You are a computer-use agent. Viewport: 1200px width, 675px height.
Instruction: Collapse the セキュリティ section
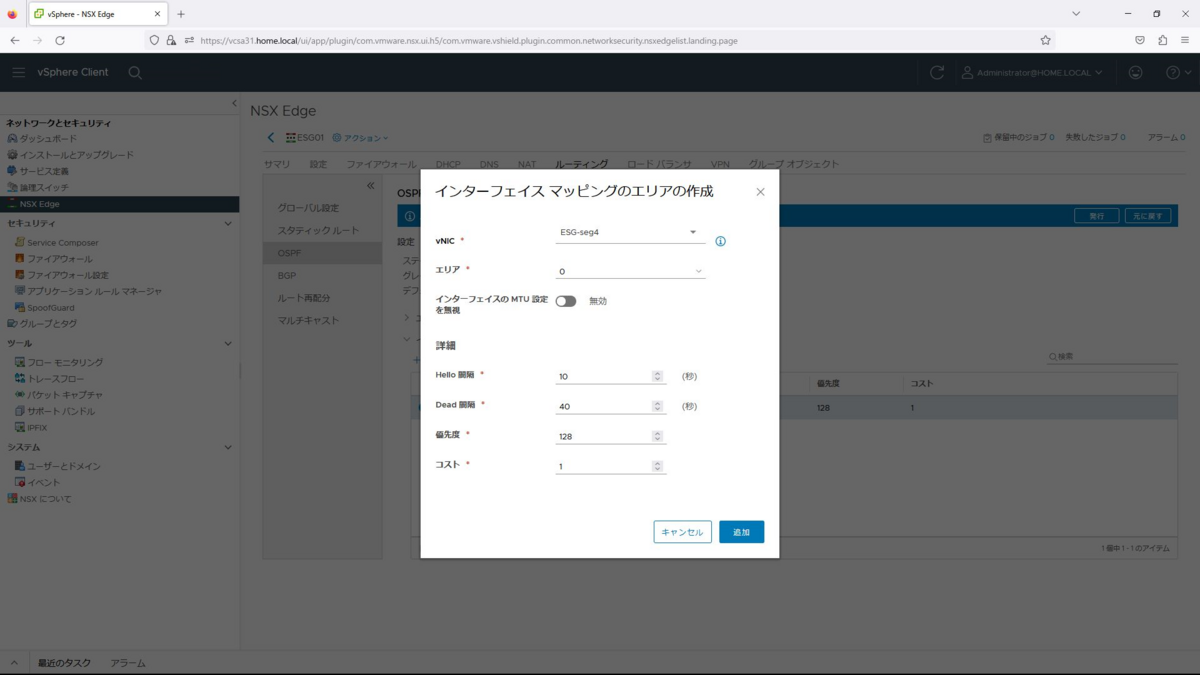click(x=228, y=224)
